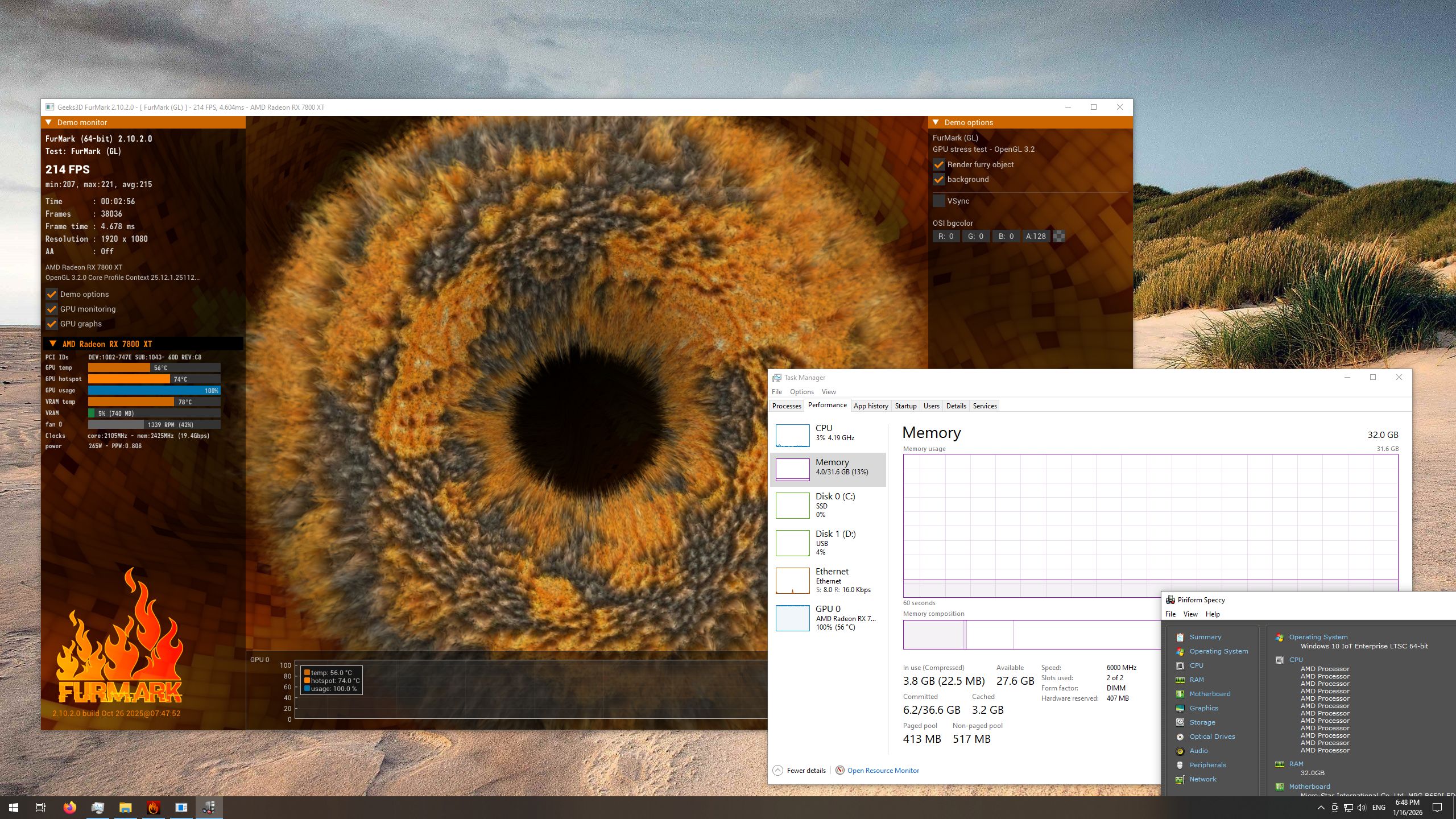1456x819 pixels.
Task: Open Task Manager's Options menu
Action: click(801, 391)
